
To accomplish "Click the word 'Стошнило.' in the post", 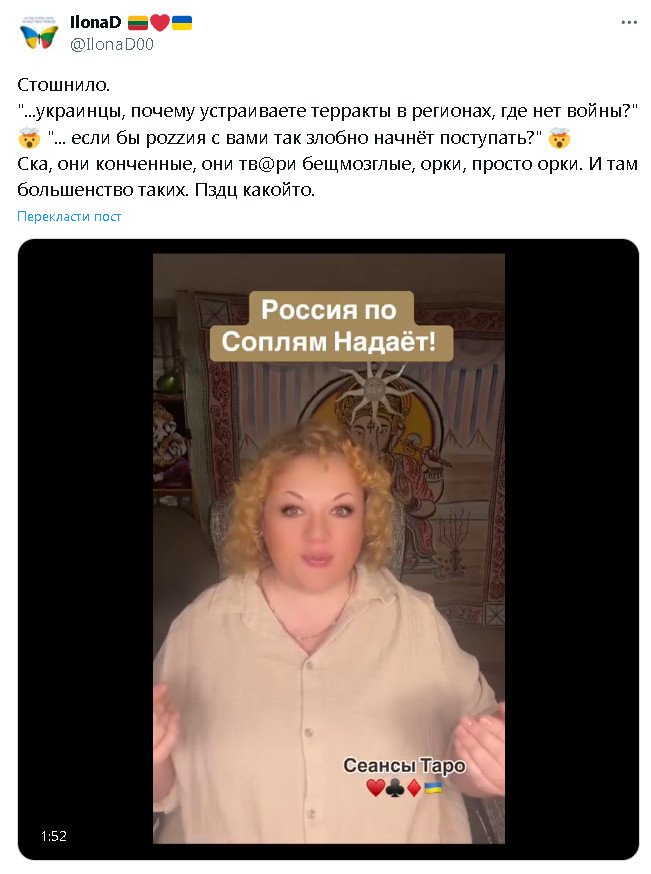I will click(64, 85).
